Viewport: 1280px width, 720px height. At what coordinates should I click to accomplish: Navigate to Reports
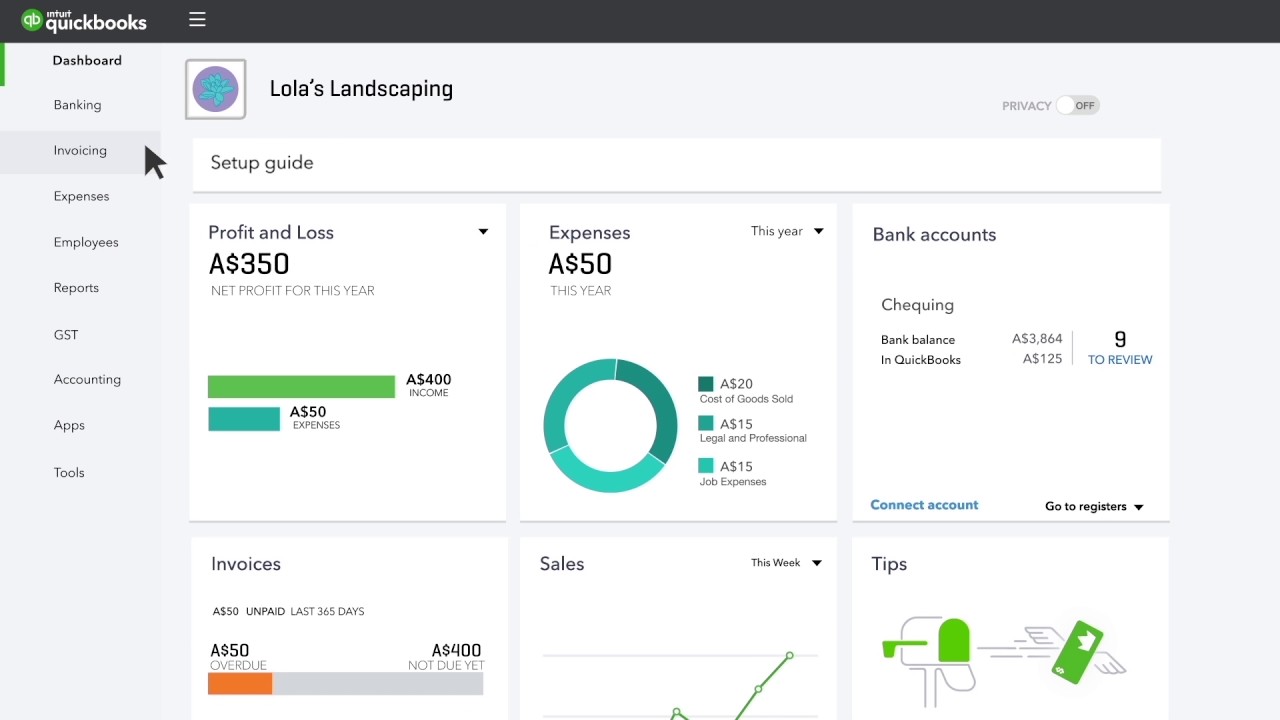click(76, 288)
